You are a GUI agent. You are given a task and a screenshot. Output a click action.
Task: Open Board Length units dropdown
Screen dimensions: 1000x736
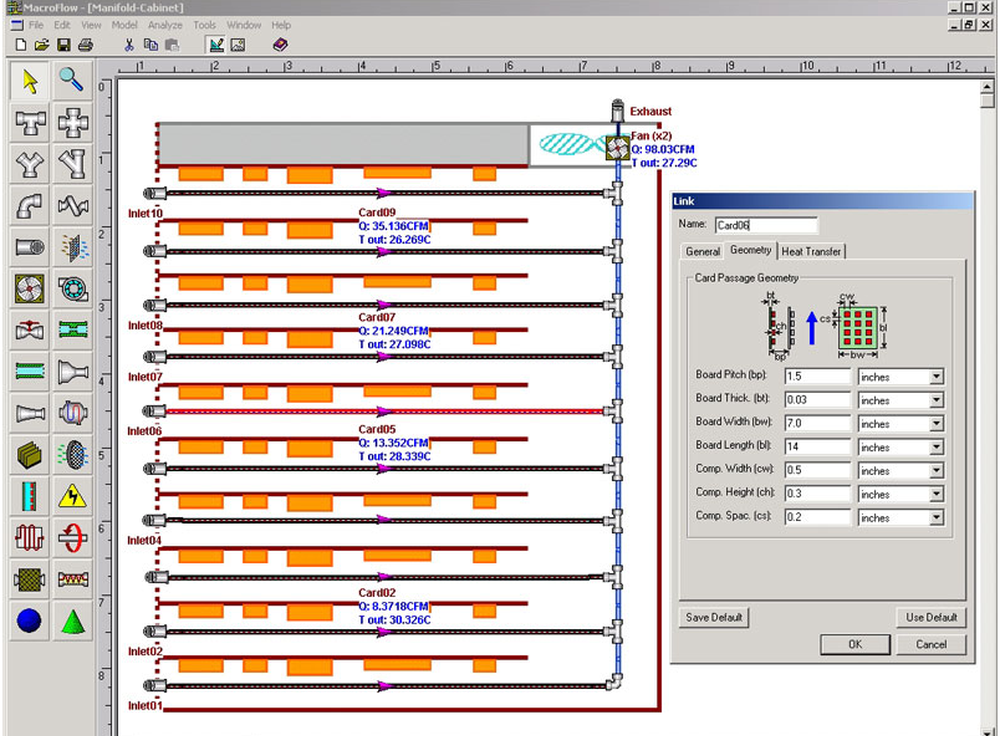[936, 447]
